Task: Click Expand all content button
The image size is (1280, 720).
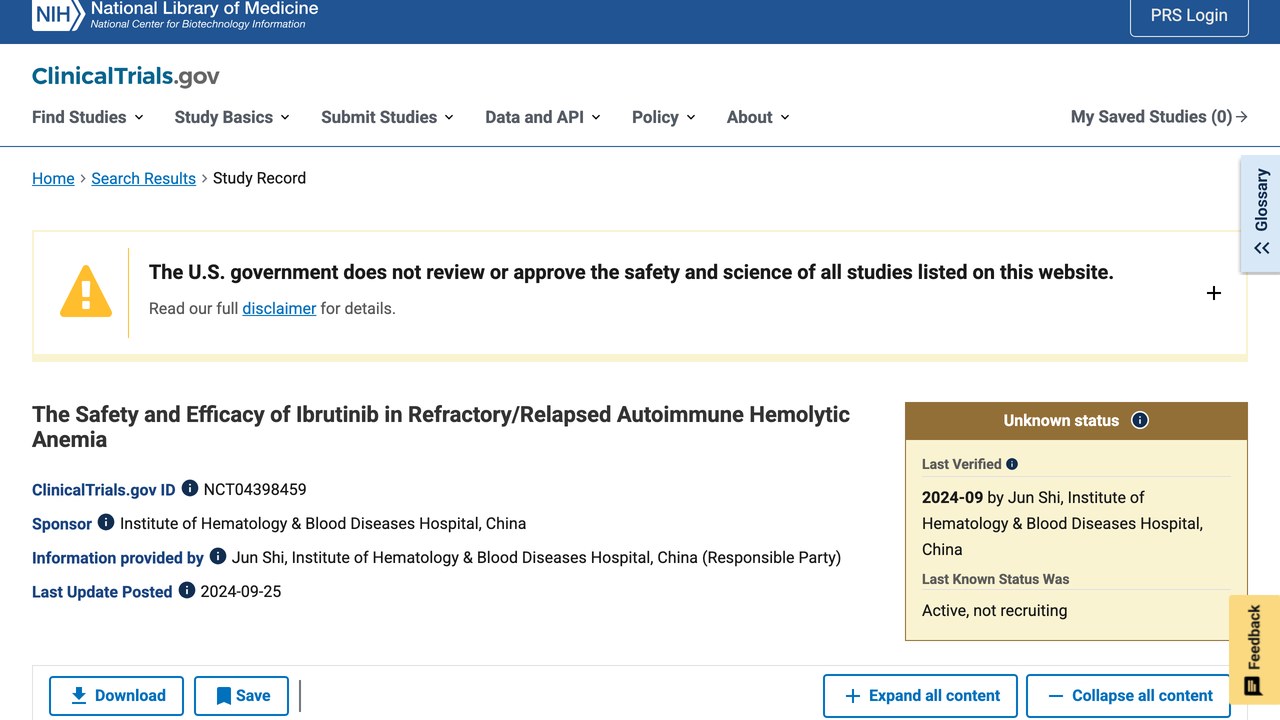Action: [x=920, y=696]
